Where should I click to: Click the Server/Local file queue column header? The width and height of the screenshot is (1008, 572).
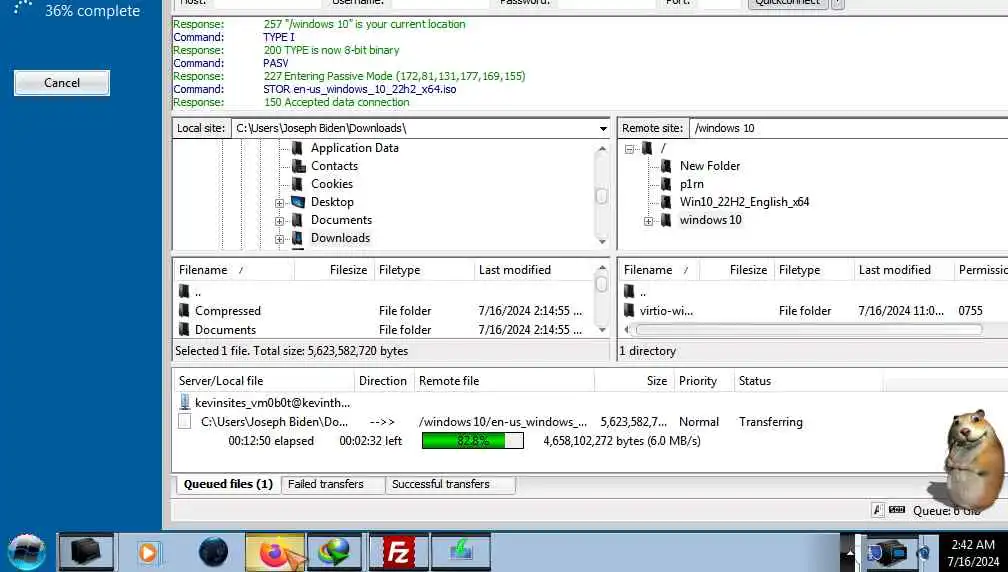264,381
